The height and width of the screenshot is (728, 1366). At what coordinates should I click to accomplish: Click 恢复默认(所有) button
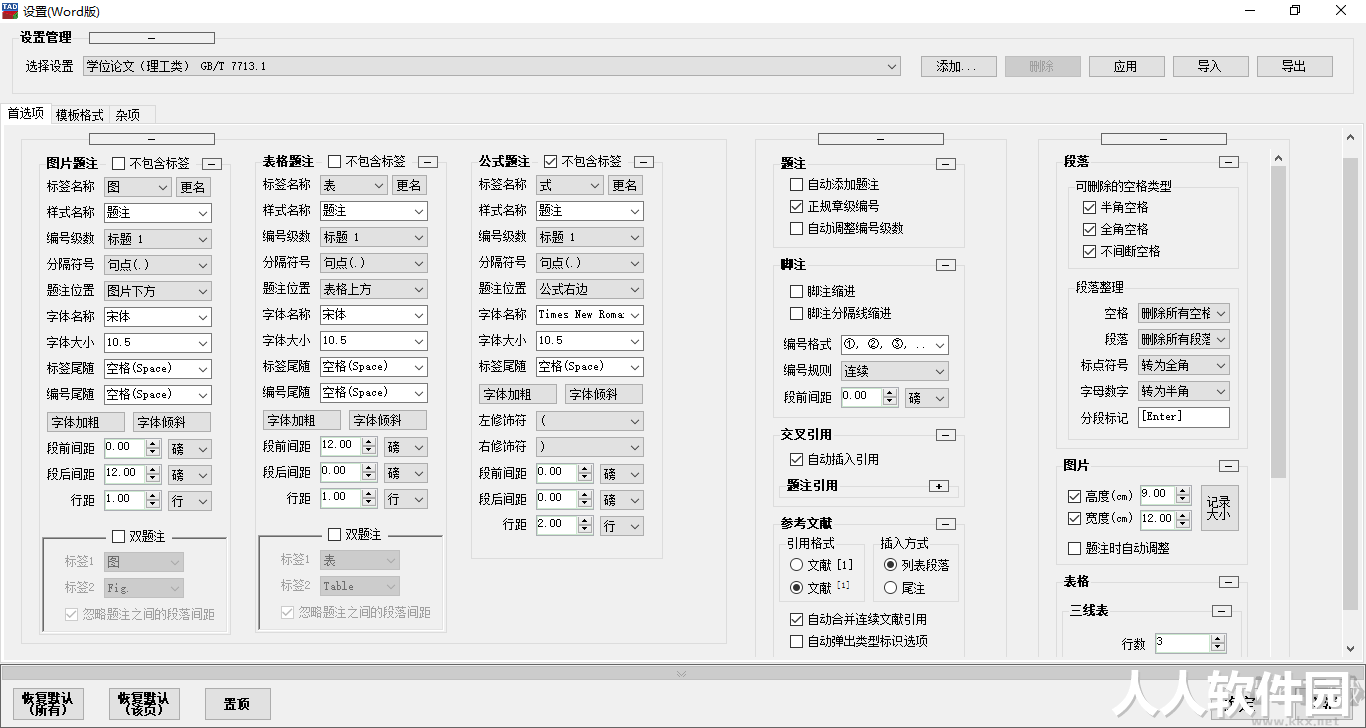(48, 704)
